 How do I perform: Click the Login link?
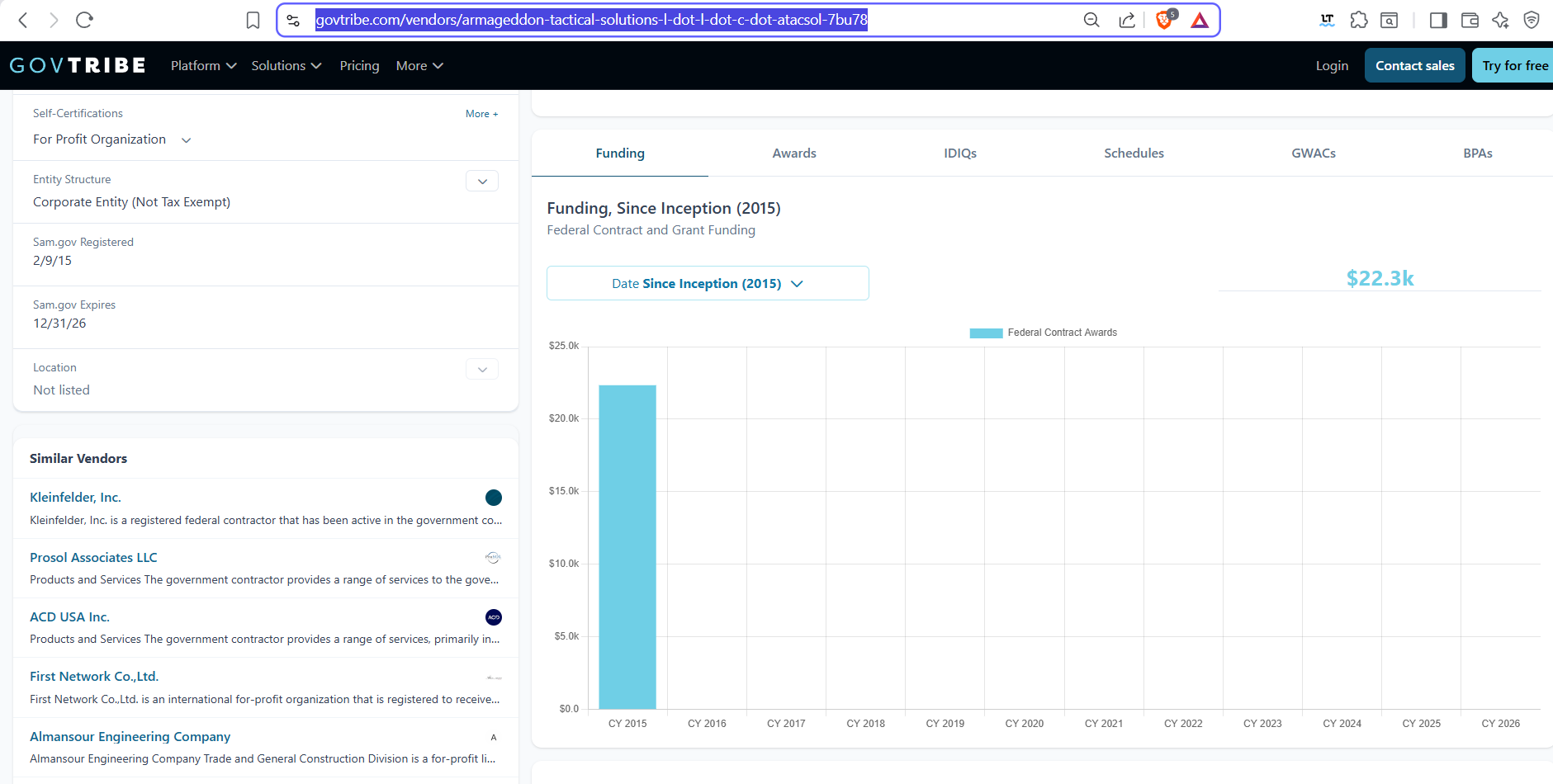pyautogui.click(x=1332, y=65)
